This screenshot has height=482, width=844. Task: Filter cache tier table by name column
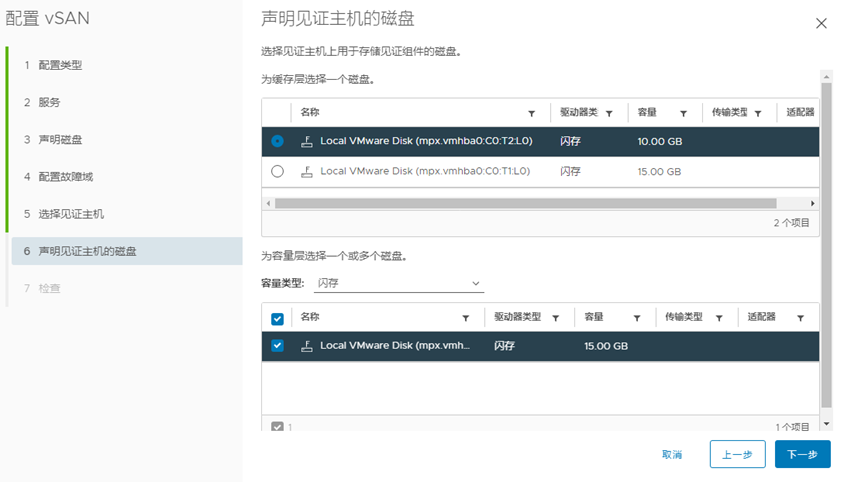click(x=531, y=113)
